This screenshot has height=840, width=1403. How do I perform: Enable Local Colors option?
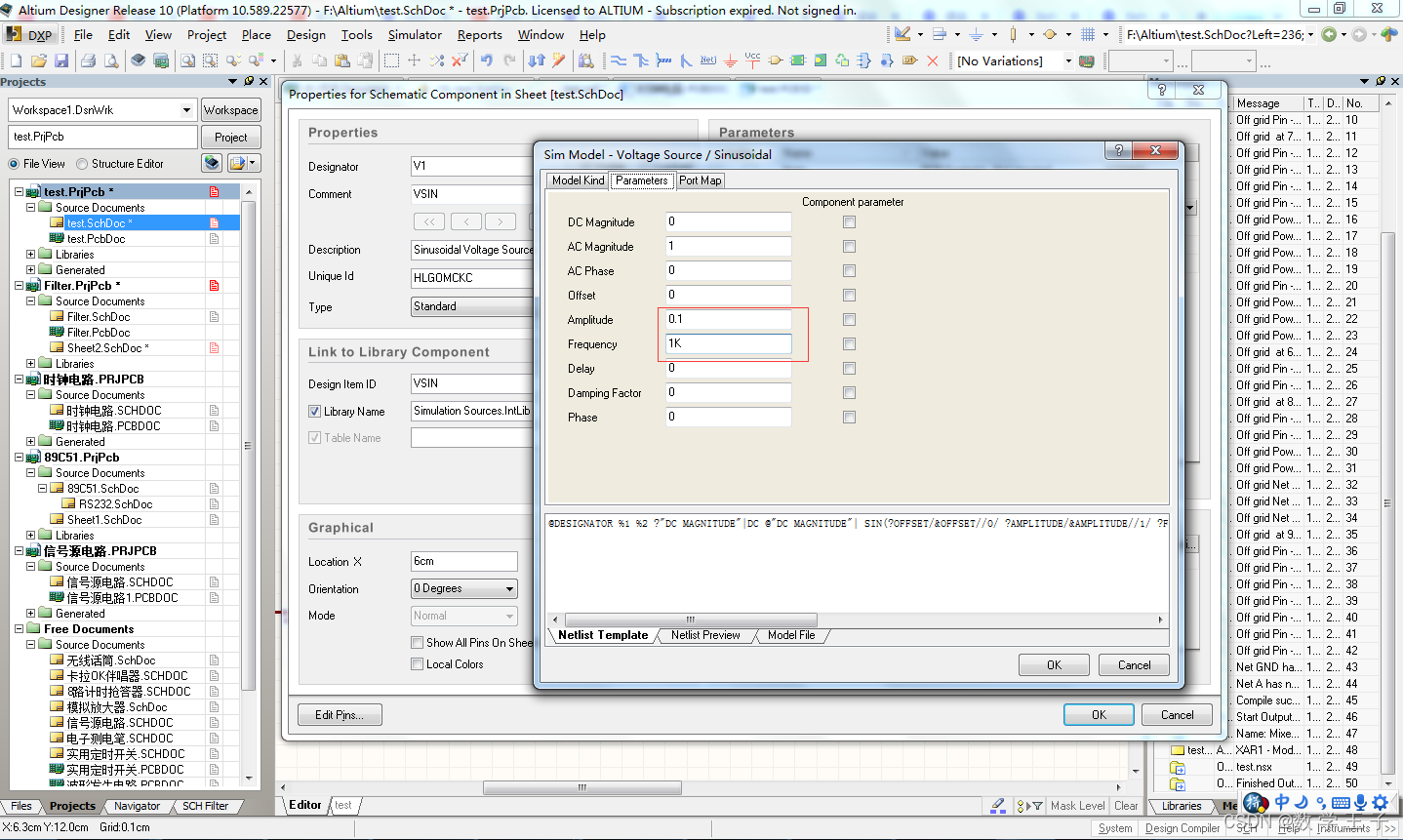(x=418, y=664)
